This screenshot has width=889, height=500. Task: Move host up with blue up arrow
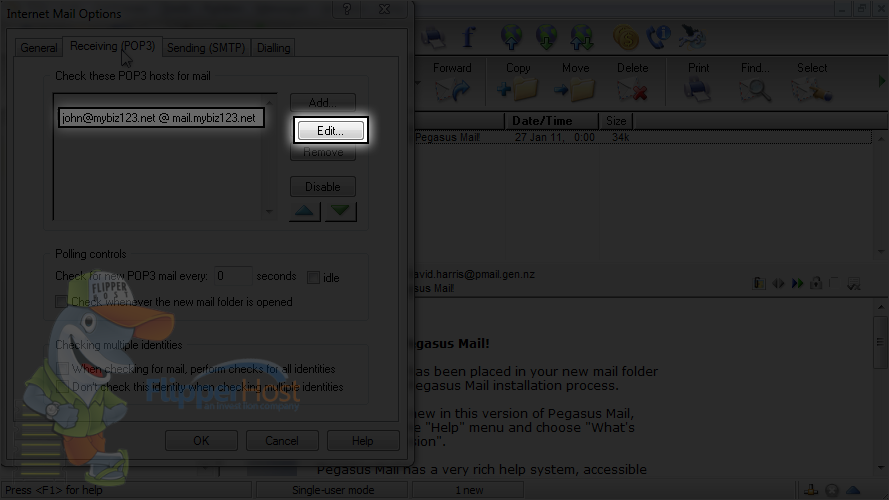304,211
